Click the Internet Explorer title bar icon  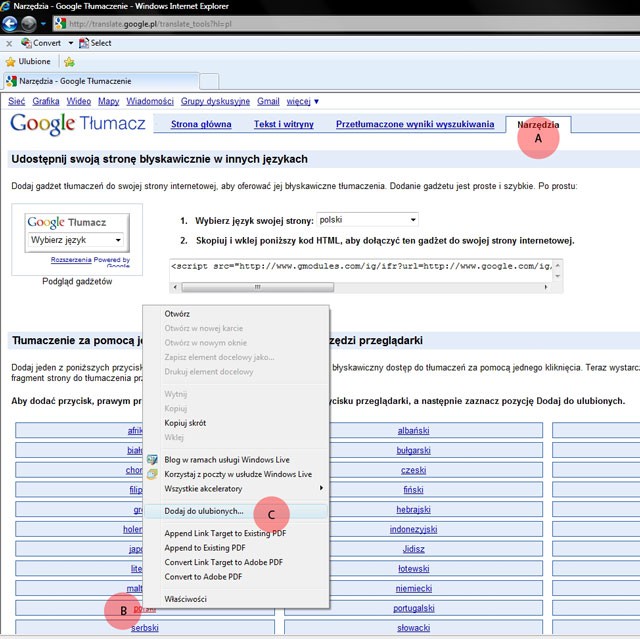tap(5, 6)
